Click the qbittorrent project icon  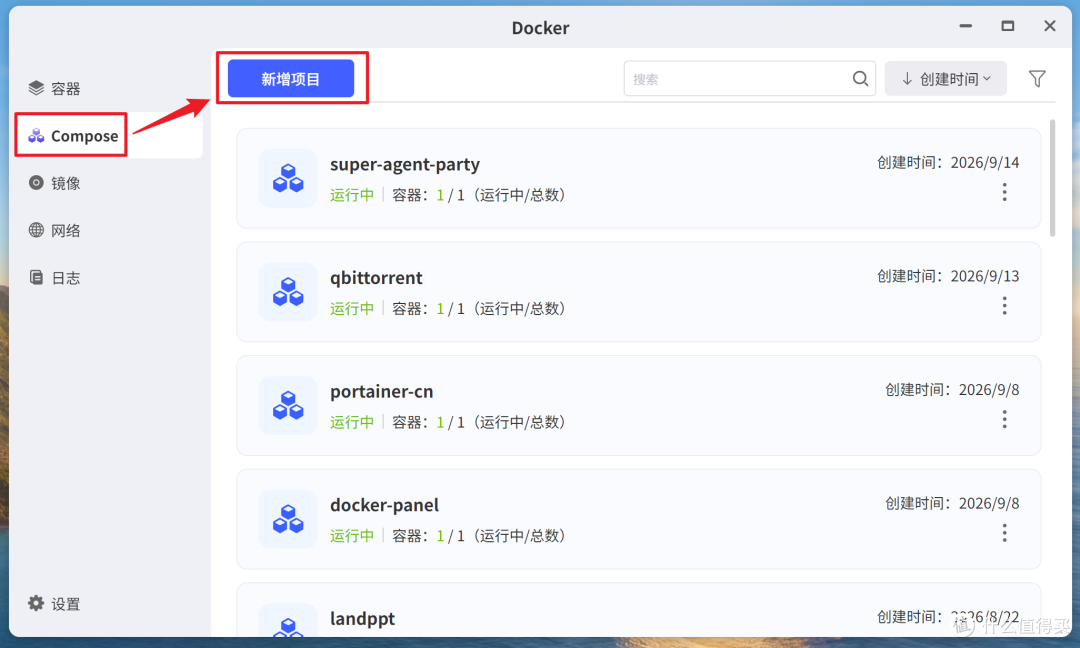click(x=288, y=292)
